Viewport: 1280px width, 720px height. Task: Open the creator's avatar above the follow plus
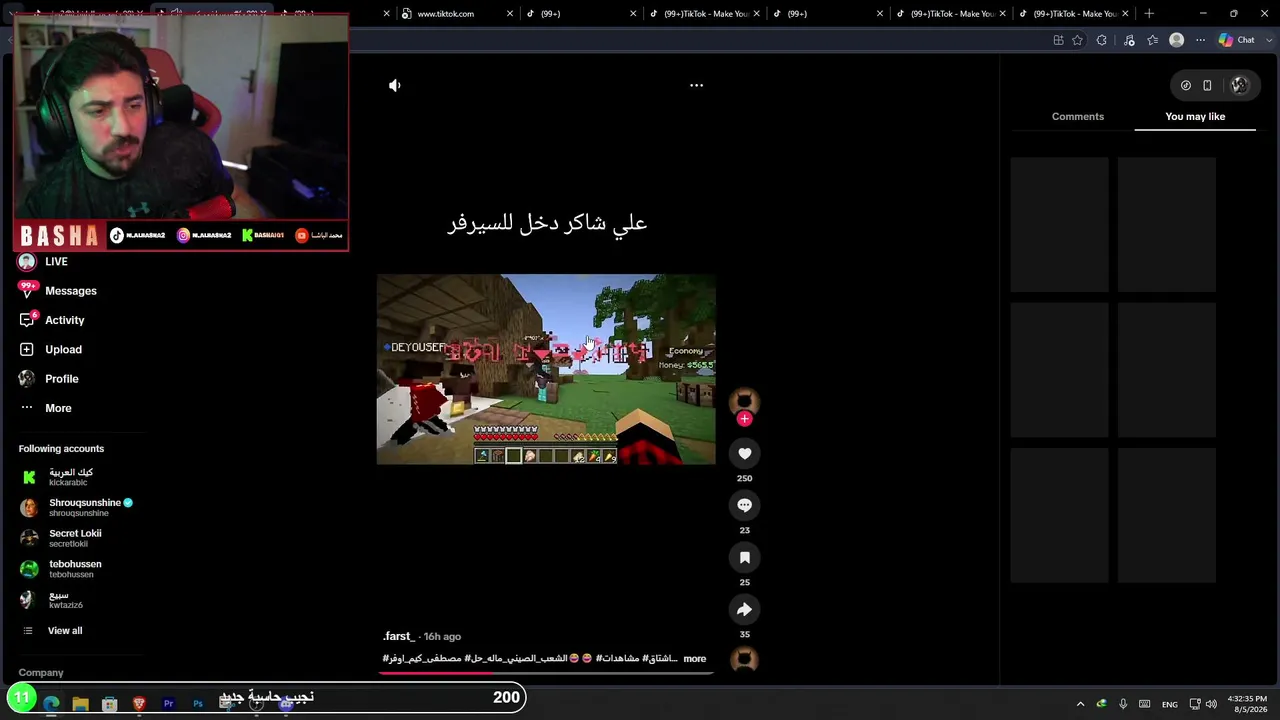744,401
